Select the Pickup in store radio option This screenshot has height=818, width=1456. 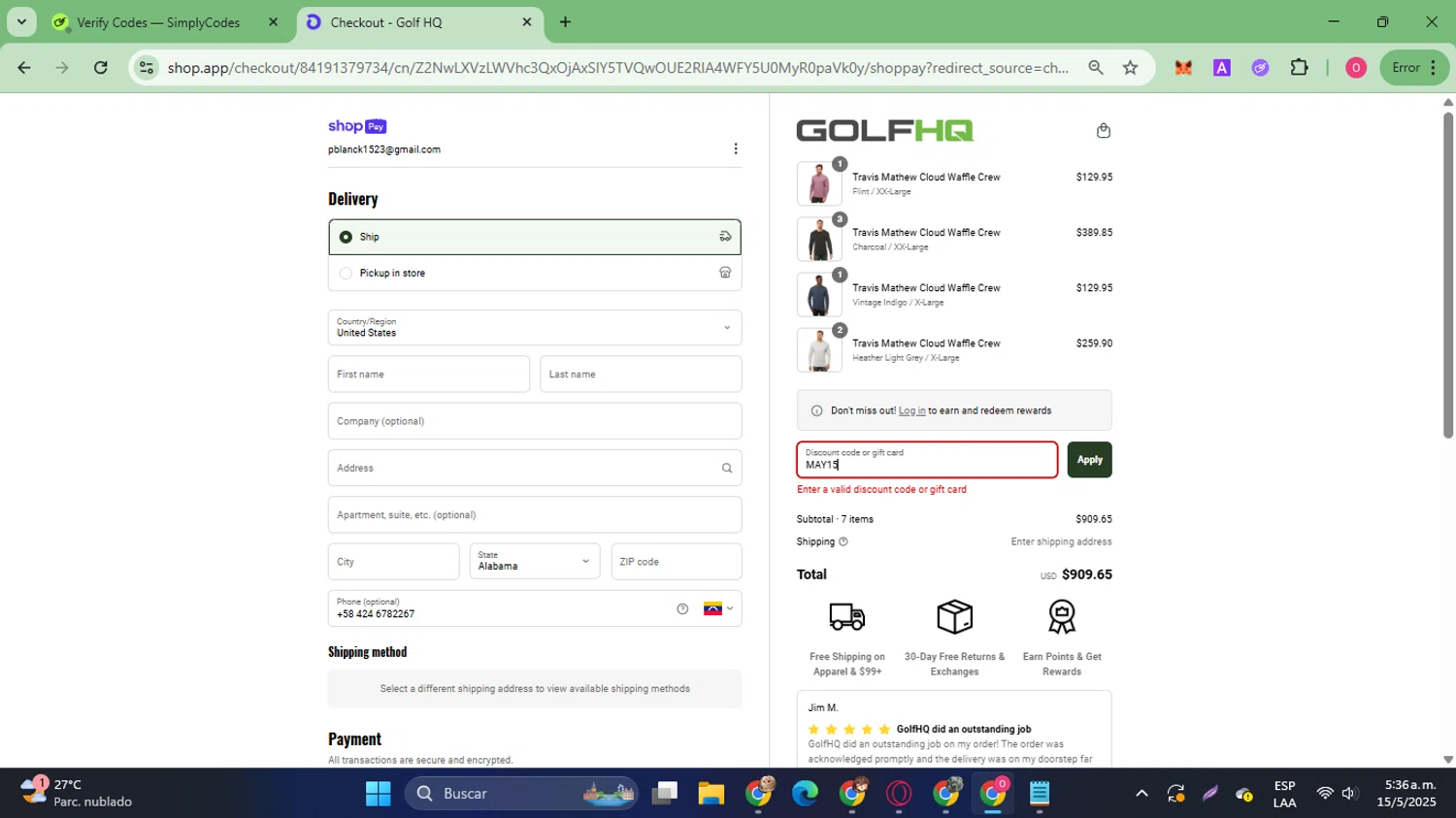pyautogui.click(x=346, y=274)
